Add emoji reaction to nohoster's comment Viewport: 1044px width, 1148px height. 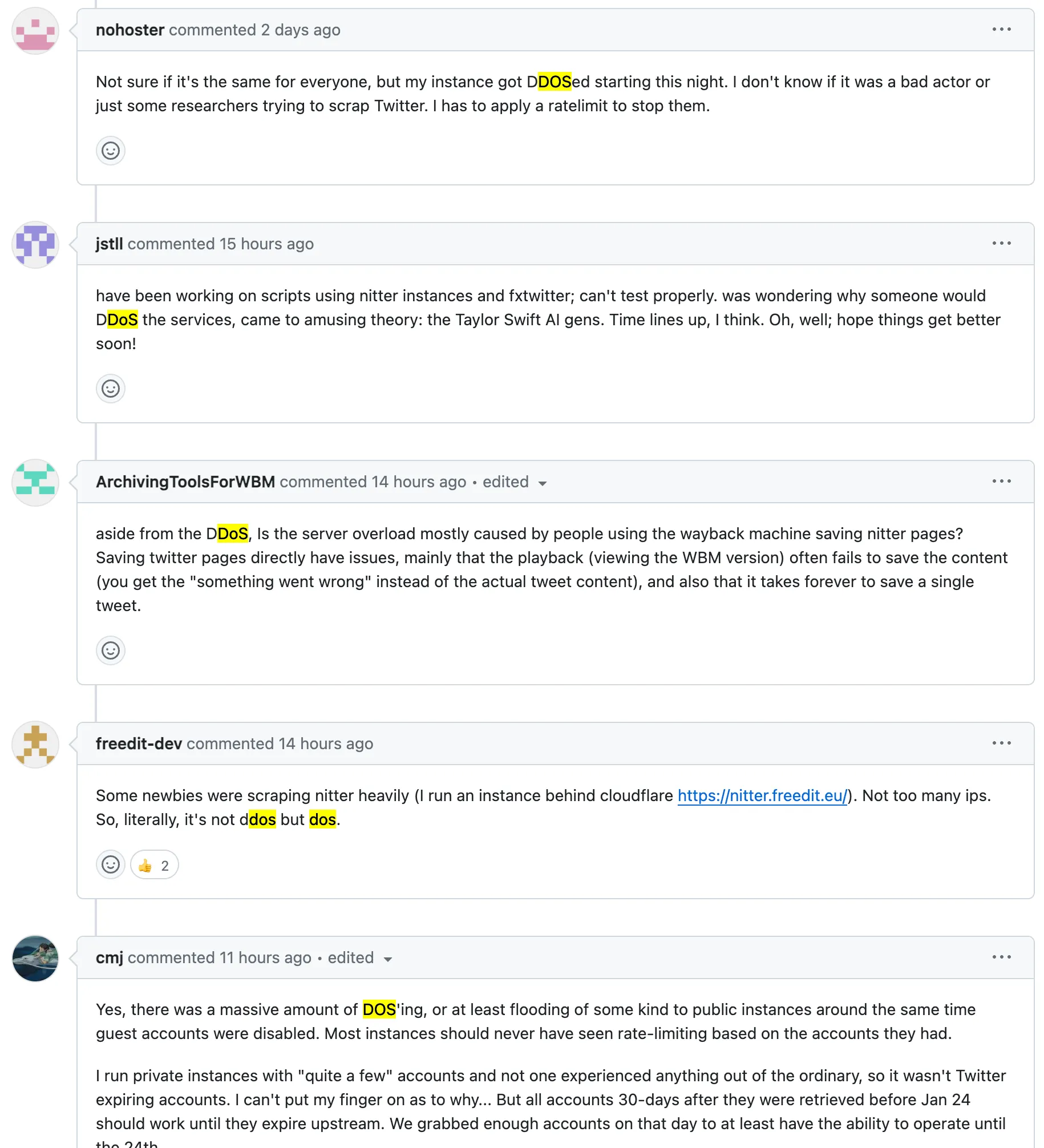[x=111, y=151]
